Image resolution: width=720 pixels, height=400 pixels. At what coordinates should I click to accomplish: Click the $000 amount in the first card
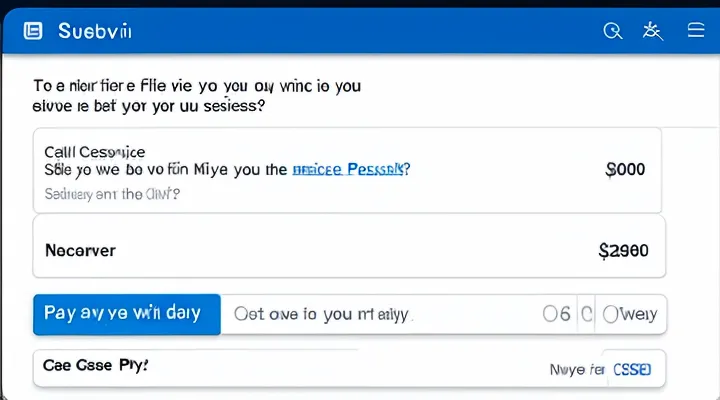[625, 170]
